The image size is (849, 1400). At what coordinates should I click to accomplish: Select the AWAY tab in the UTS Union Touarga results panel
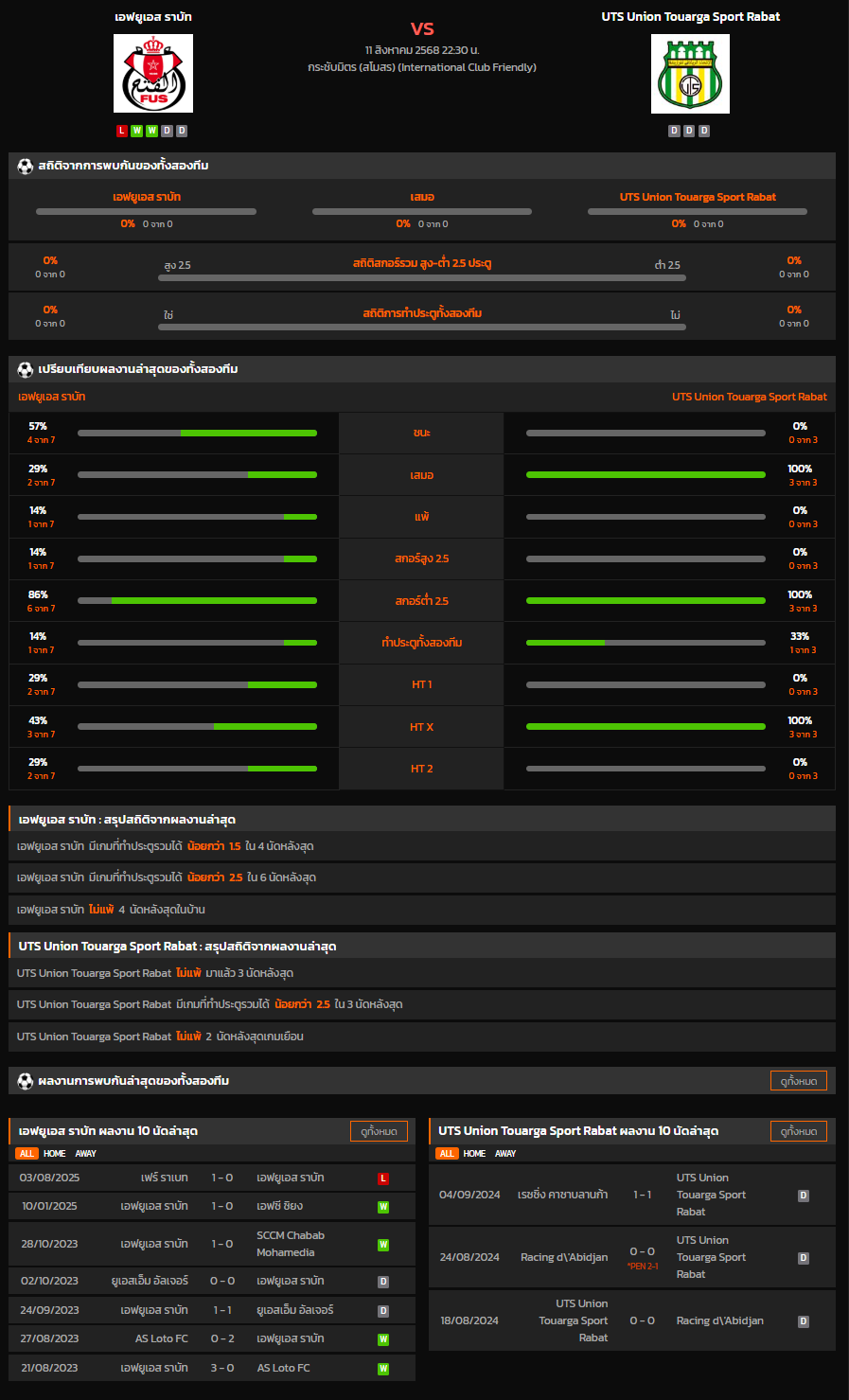[x=506, y=1154]
